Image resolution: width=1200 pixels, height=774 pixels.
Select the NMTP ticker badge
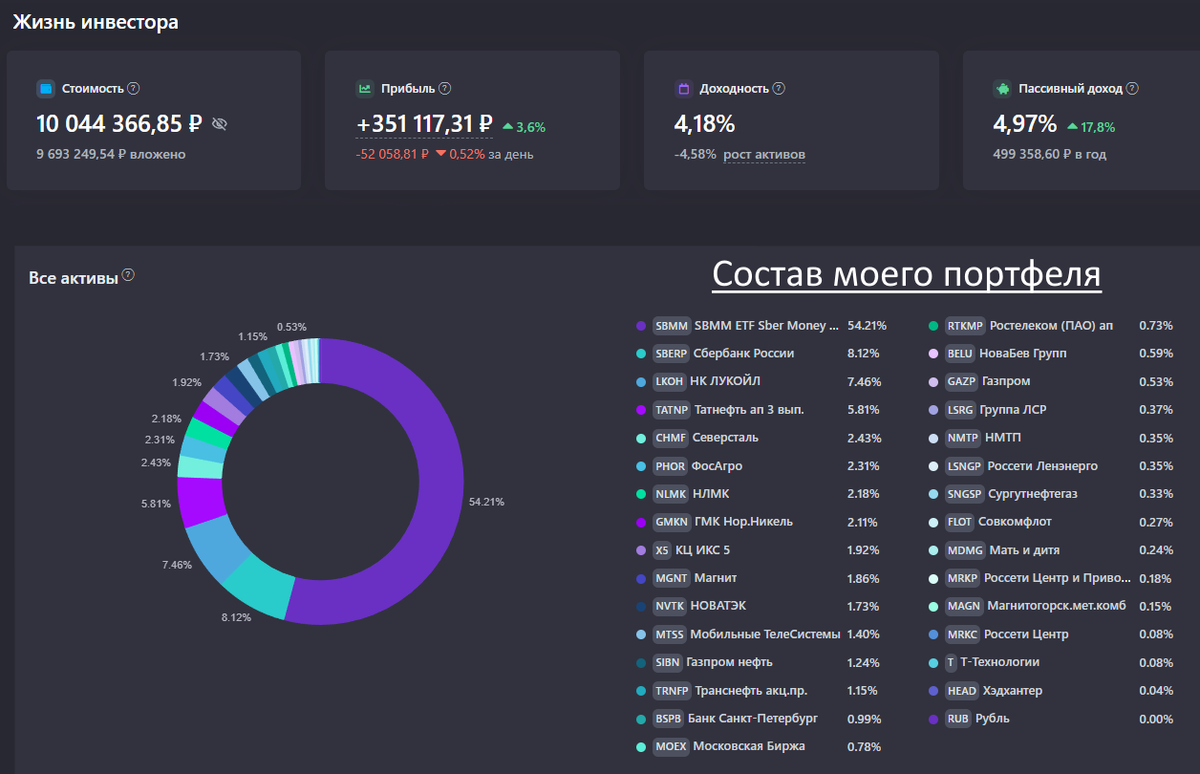(962, 438)
